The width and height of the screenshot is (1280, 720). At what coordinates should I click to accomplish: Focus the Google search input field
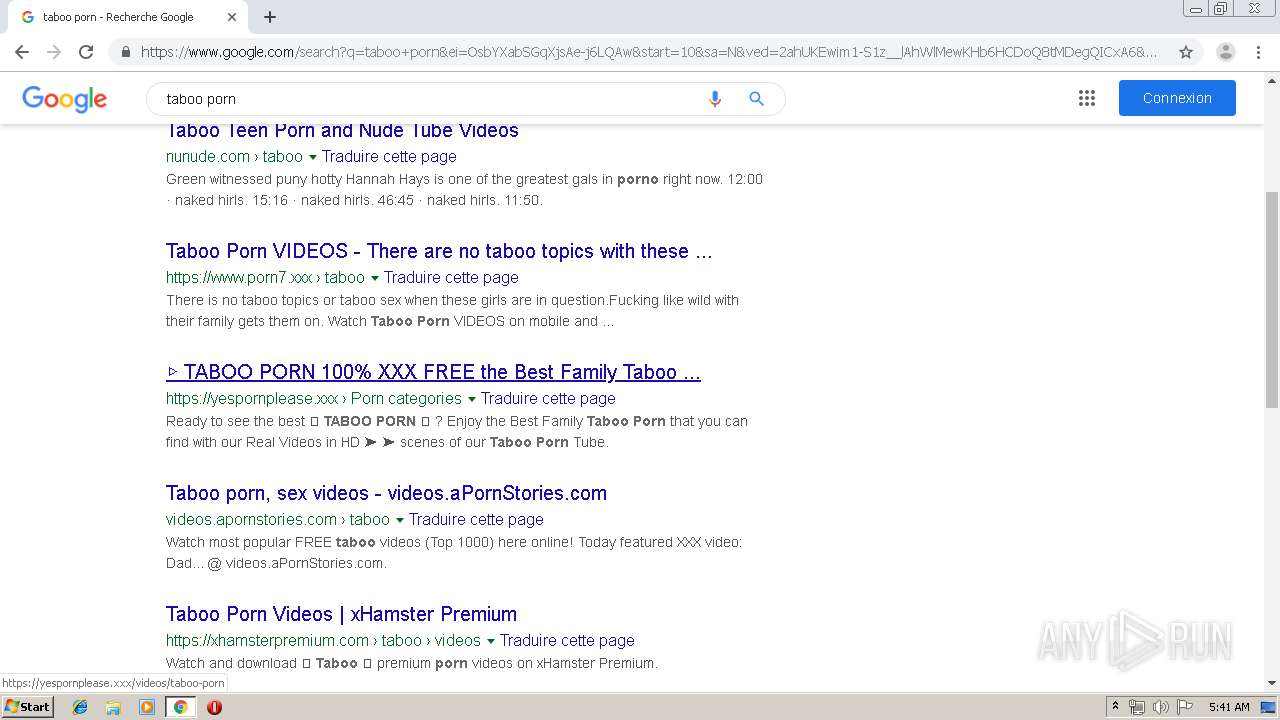coord(430,99)
